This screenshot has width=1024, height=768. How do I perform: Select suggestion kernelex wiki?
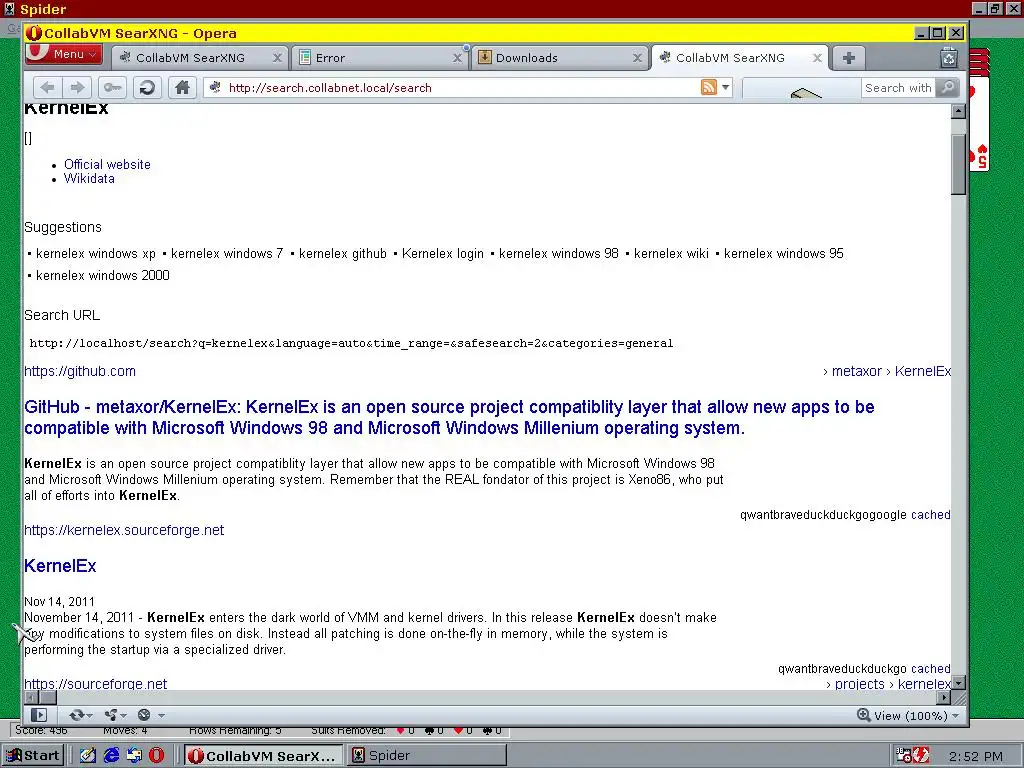(x=671, y=253)
